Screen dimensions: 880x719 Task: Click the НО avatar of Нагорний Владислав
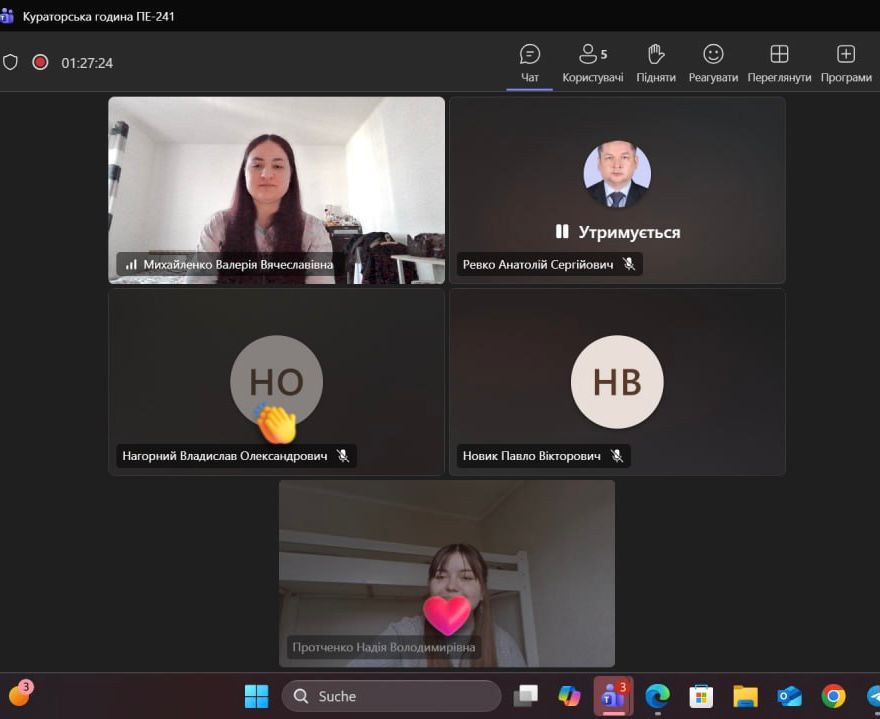(x=276, y=381)
